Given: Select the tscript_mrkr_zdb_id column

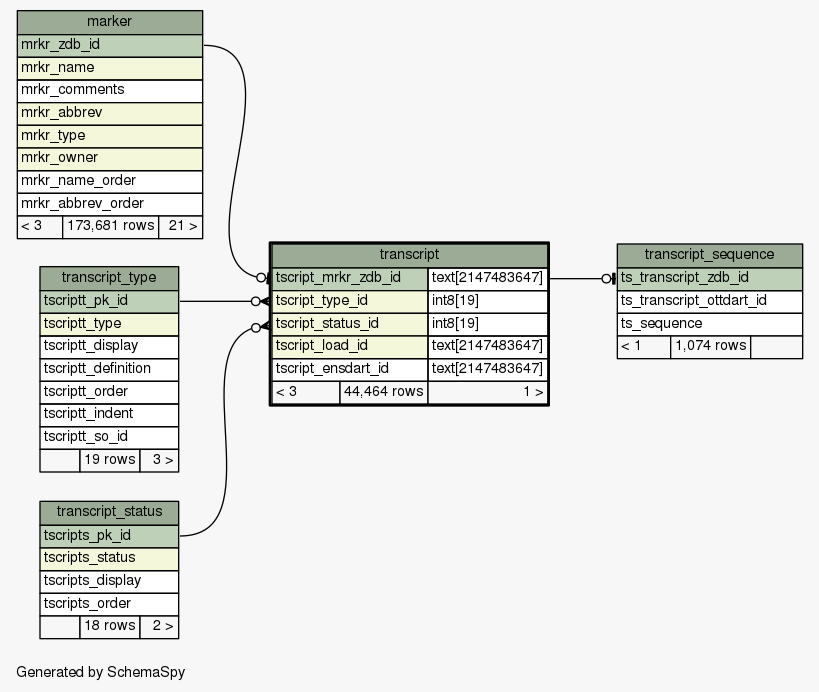Looking at the screenshot, I should click(350, 277).
